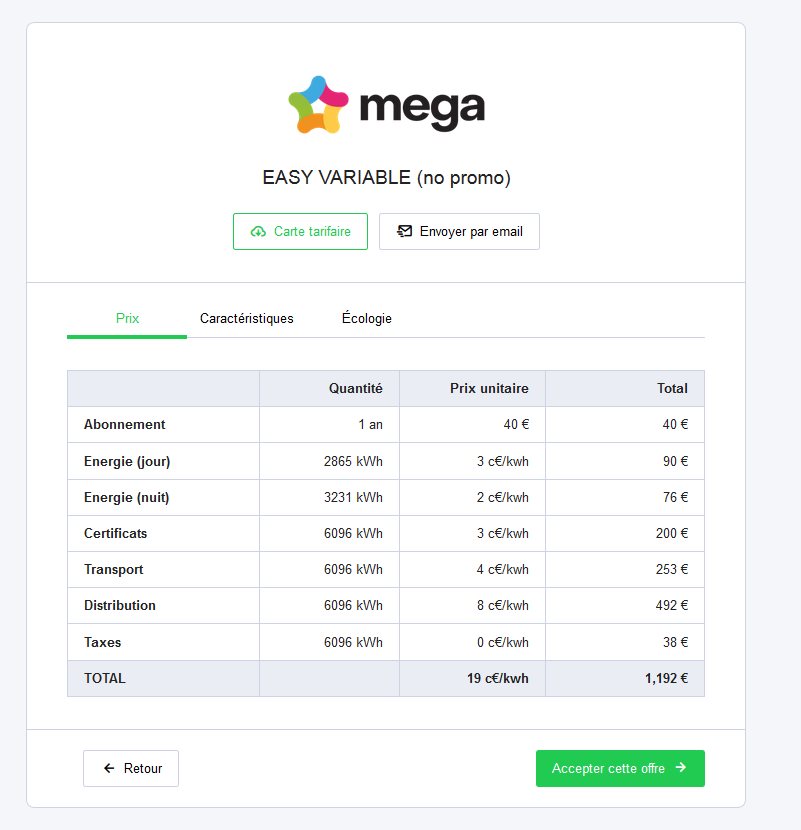Viewport: 801px width, 830px height.
Task: Accept the offer with Accepter cette offre
Action: tap(620, 768)
